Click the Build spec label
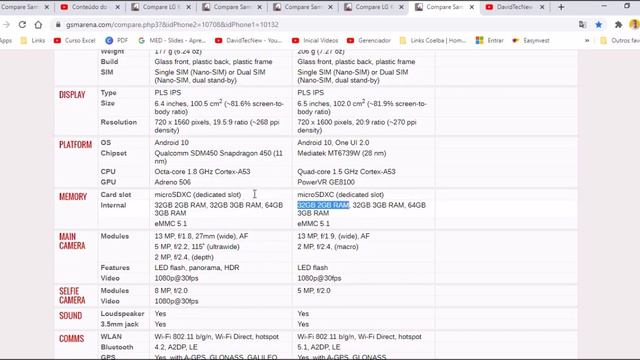640x360 pixels. 109,62
